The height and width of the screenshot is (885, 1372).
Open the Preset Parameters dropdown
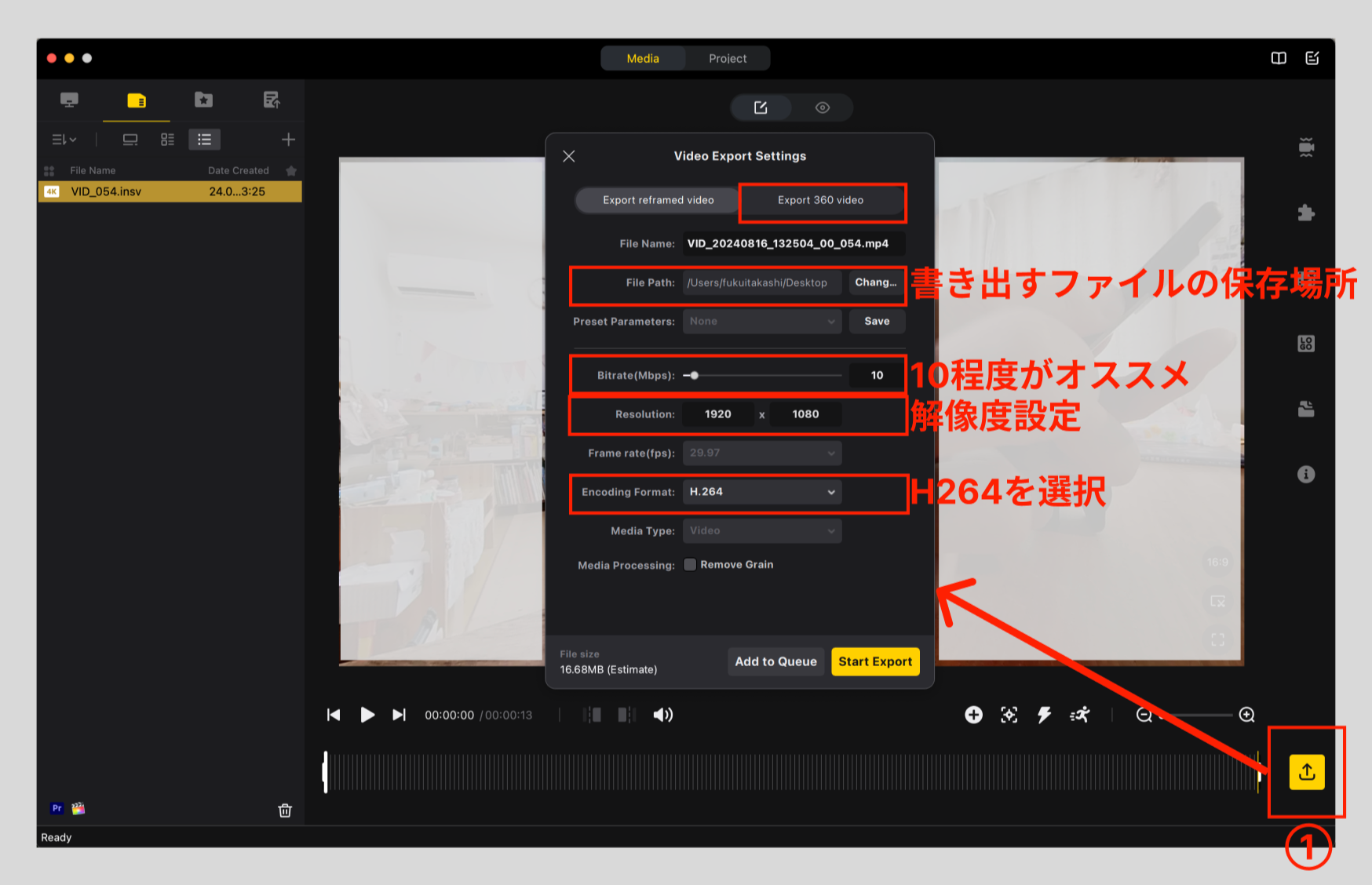pyautogui.click(x=762, y=322)
